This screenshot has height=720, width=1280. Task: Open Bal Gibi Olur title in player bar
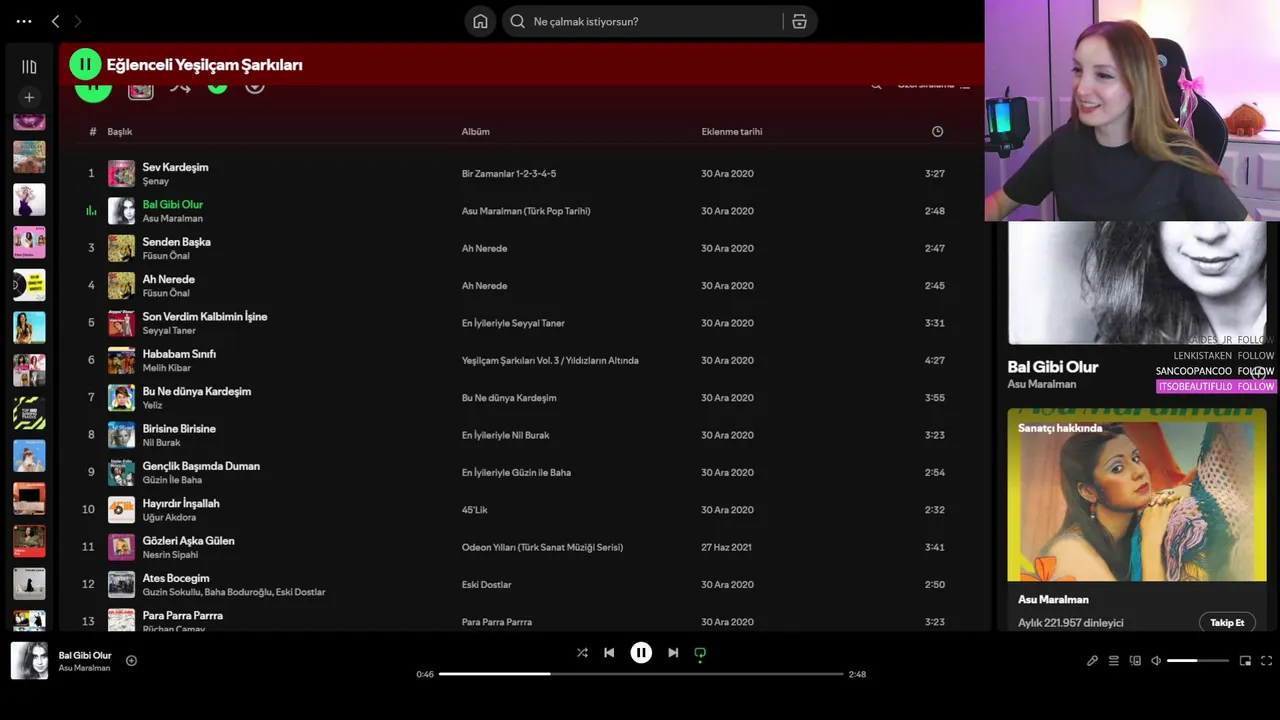(85, 655)
